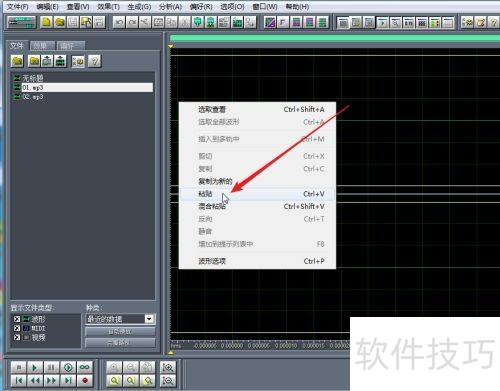Click the Pause transport button
Viewport: 500px width, 391px height.
click(51, 367)
